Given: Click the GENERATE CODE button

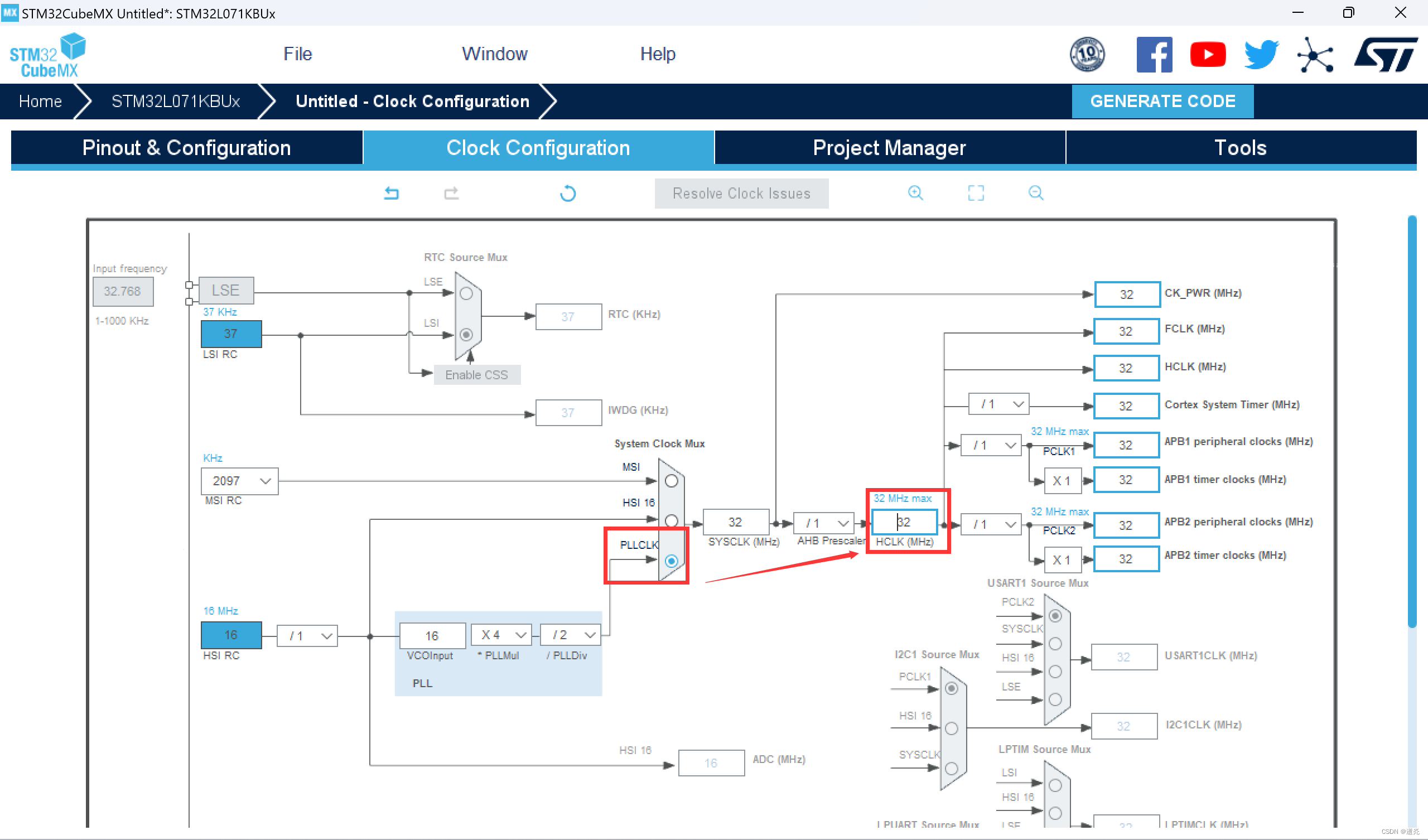Looking at the screenshot, I should [x=1162, y=102].
